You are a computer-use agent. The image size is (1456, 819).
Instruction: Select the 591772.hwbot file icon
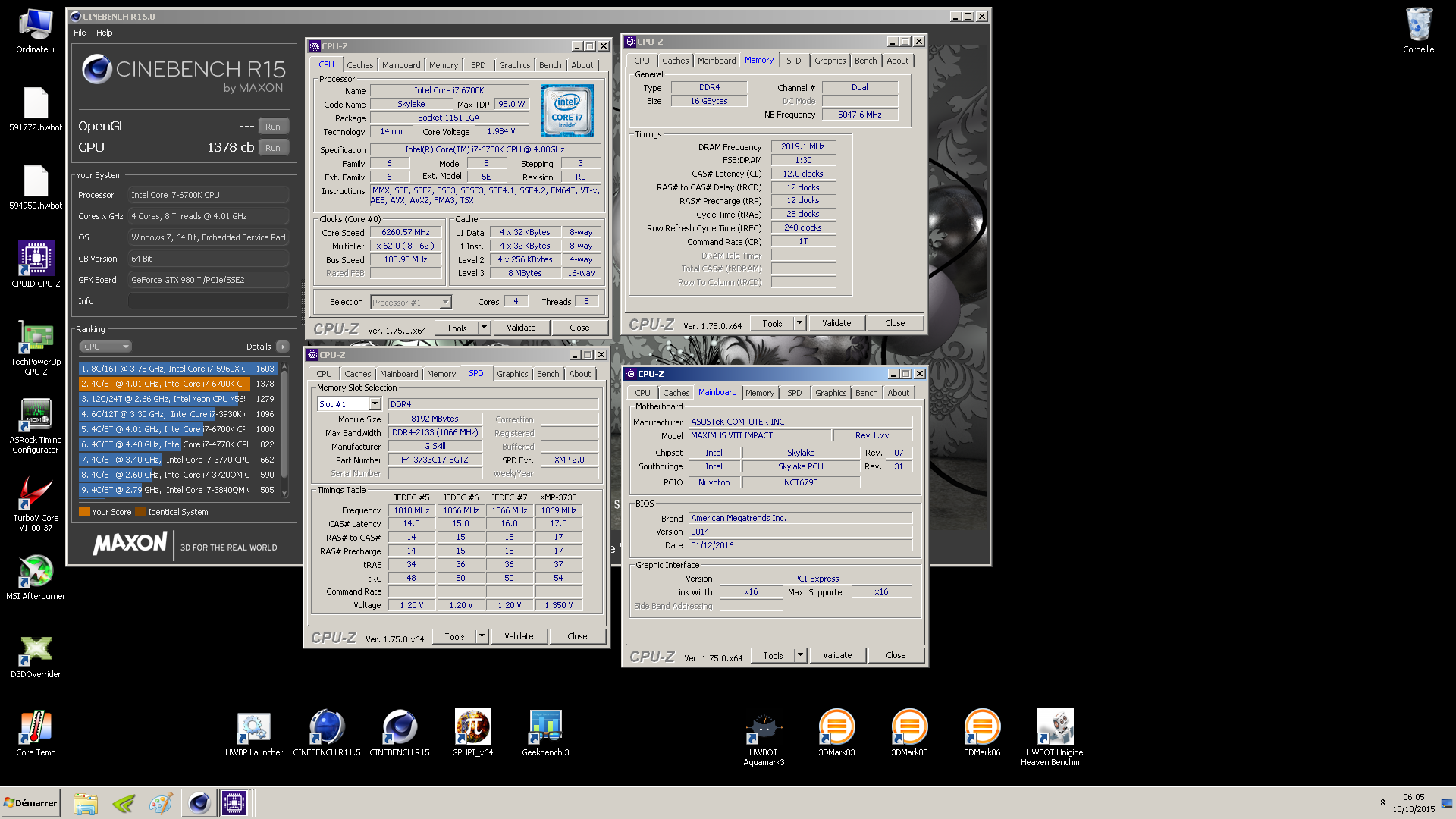(x=36, y=110)
